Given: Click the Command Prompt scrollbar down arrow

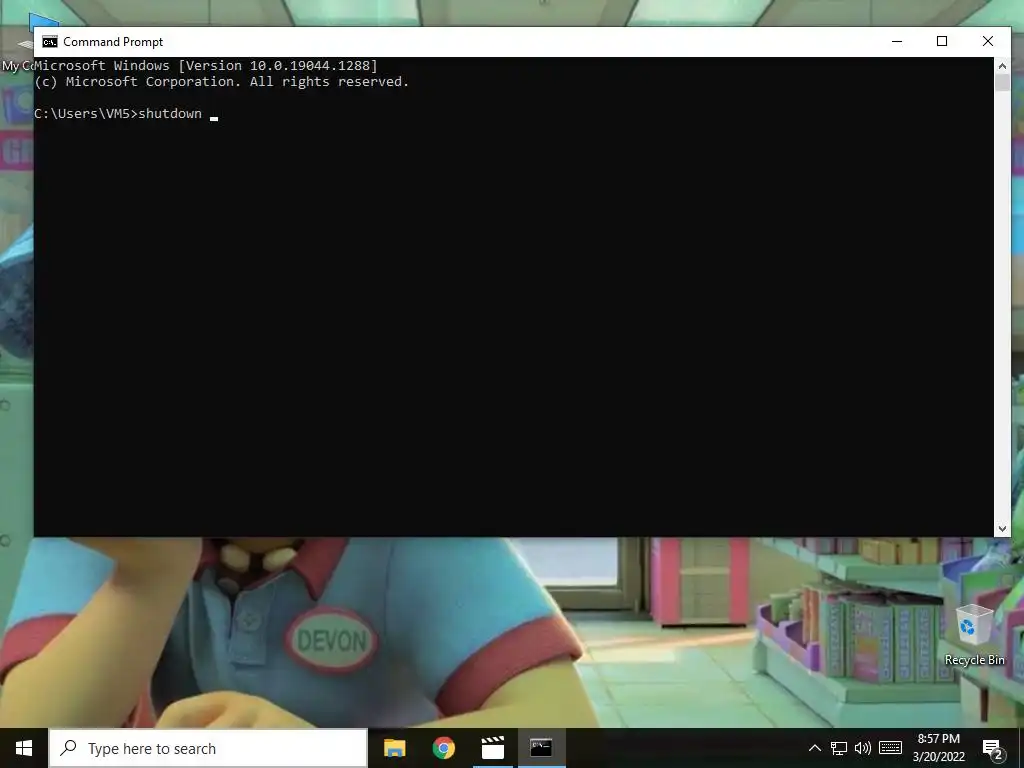Looking at the screenshot, I should (x=1002, y=529).
